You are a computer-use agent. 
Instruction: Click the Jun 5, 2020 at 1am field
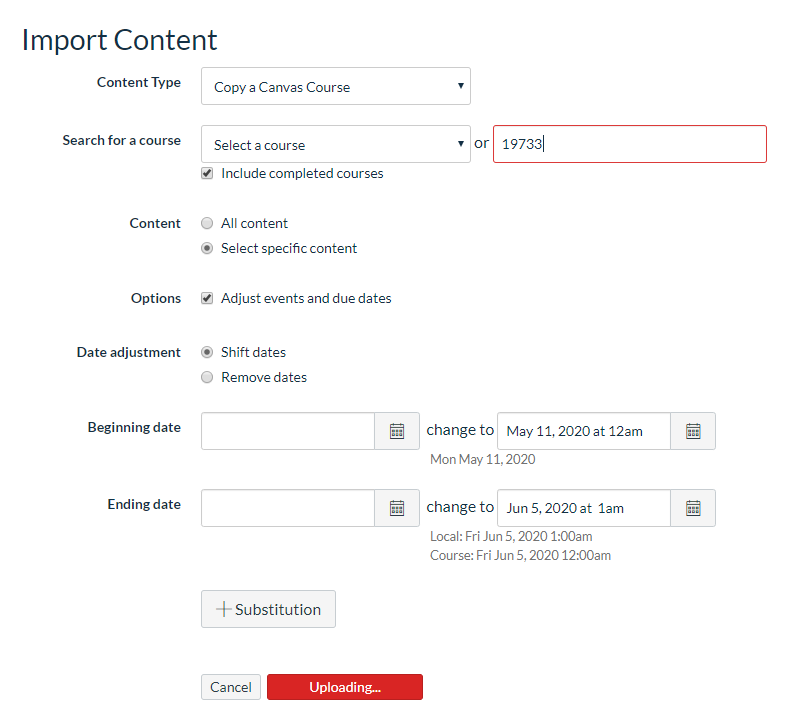[584, 508]
